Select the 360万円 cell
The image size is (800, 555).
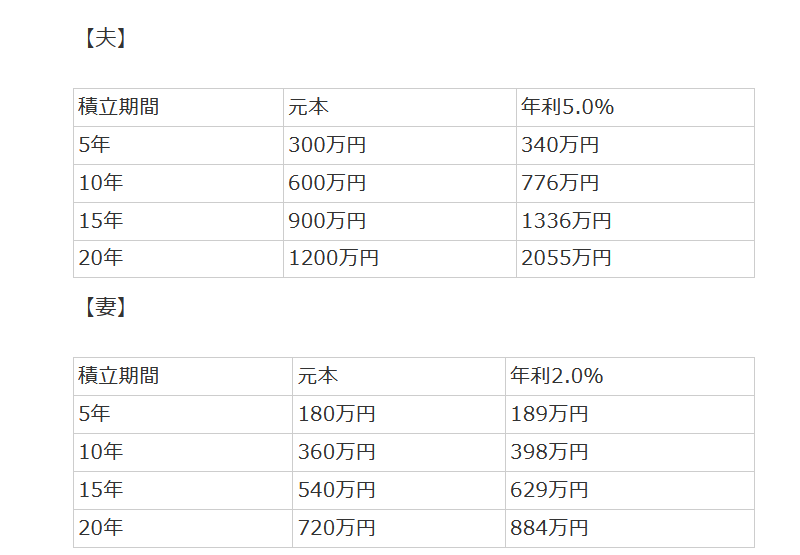pyautogui.click(x=337, y=452)
